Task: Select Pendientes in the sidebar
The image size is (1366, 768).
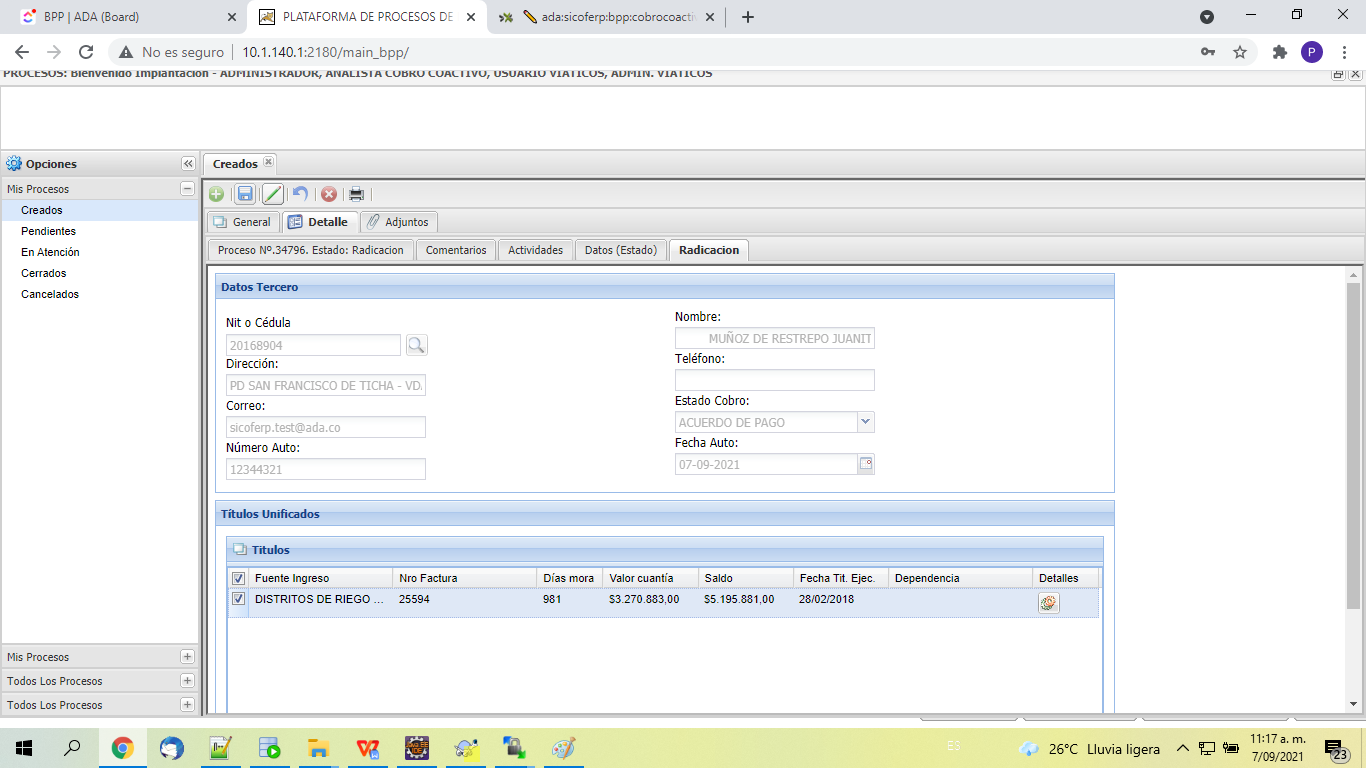Action: pos(48,231)
